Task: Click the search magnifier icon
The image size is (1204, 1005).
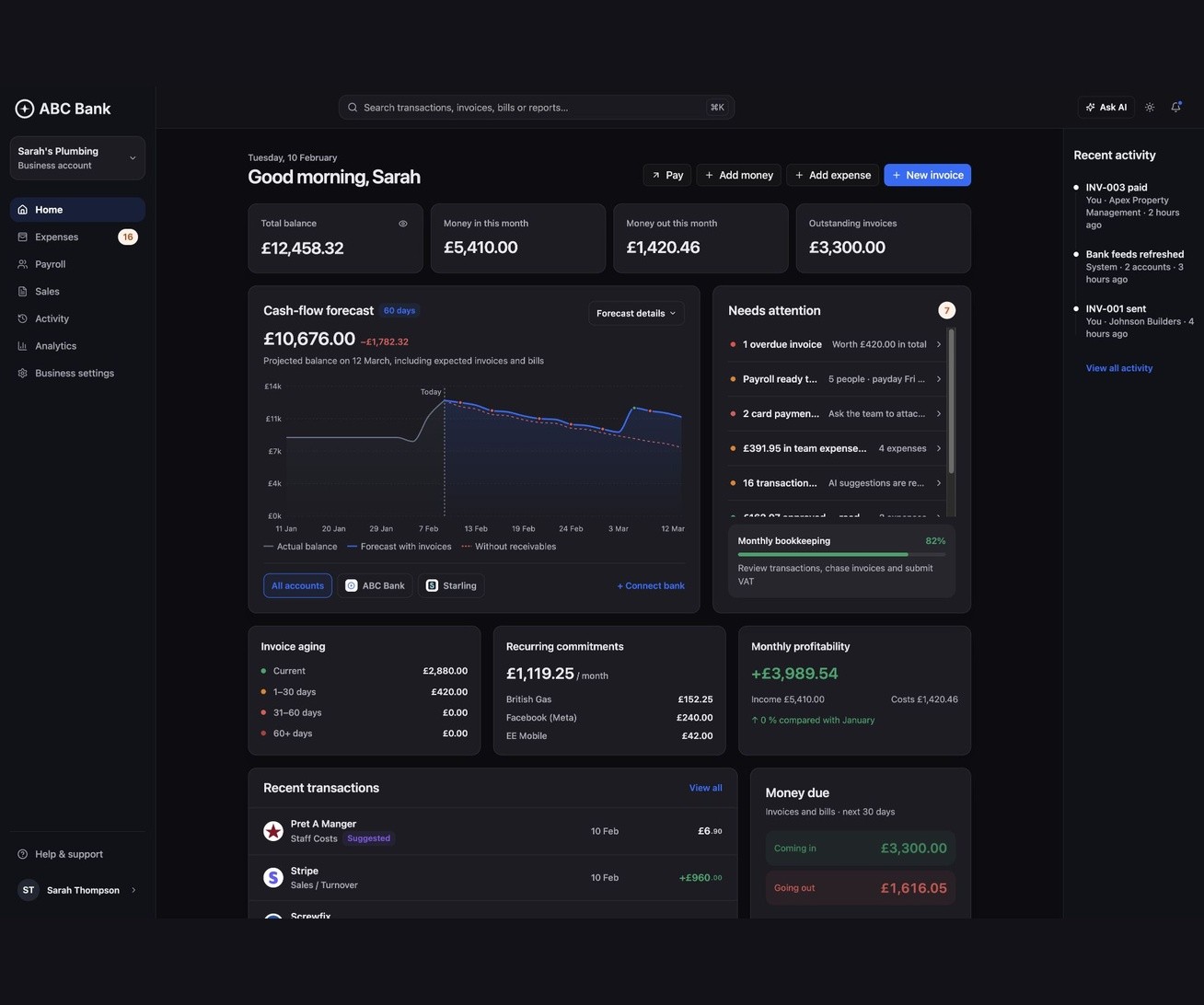Action: tap(353, 108)
